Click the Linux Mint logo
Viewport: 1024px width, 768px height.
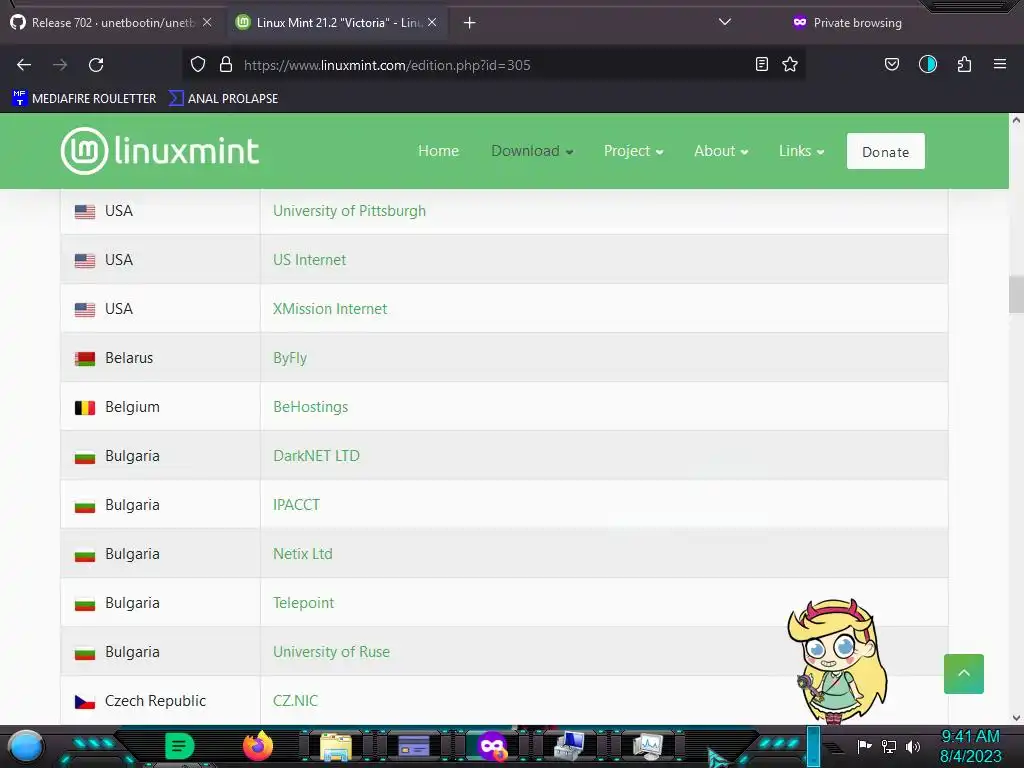point(160,151)
